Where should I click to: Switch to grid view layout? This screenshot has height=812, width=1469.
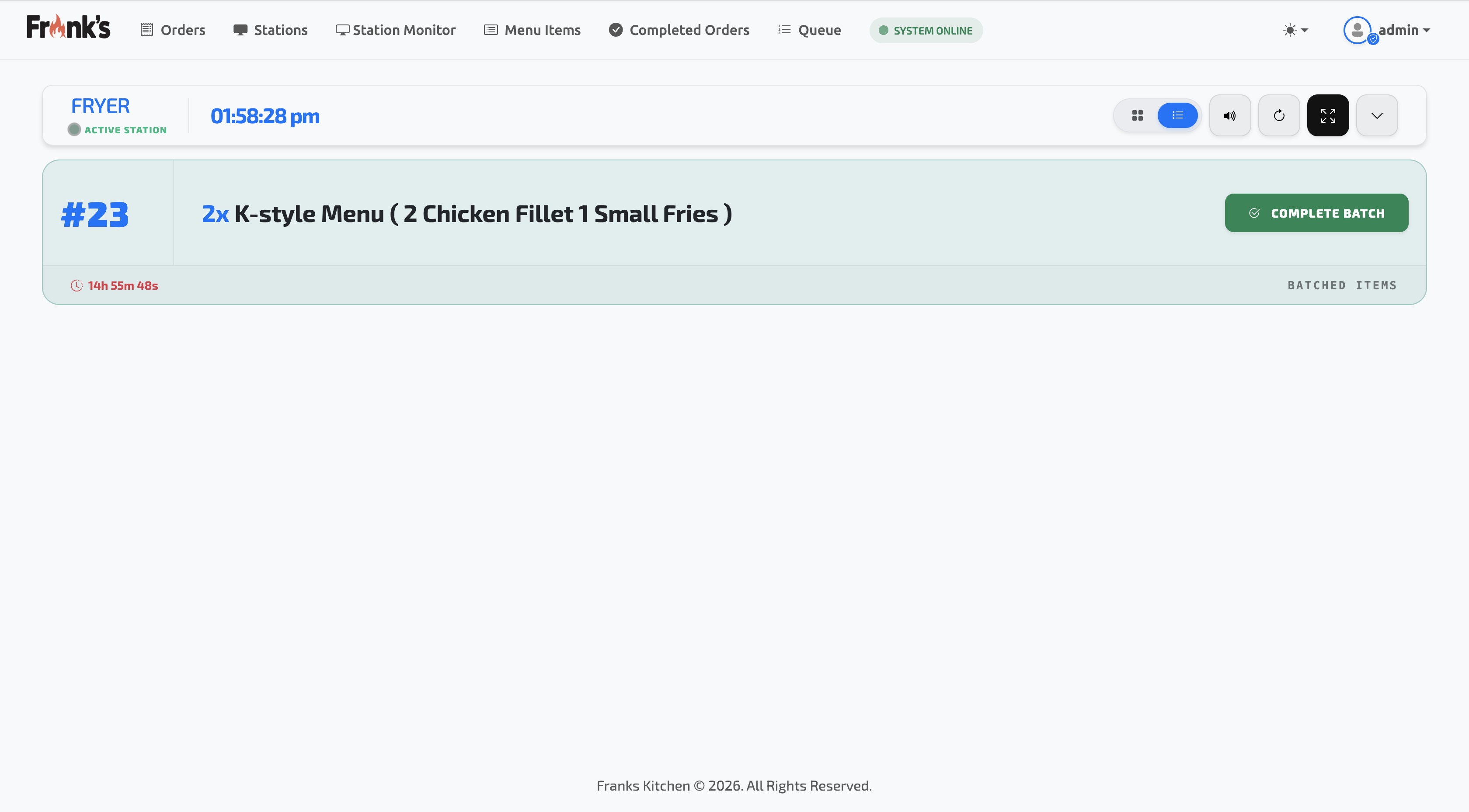pos(1137,116)
